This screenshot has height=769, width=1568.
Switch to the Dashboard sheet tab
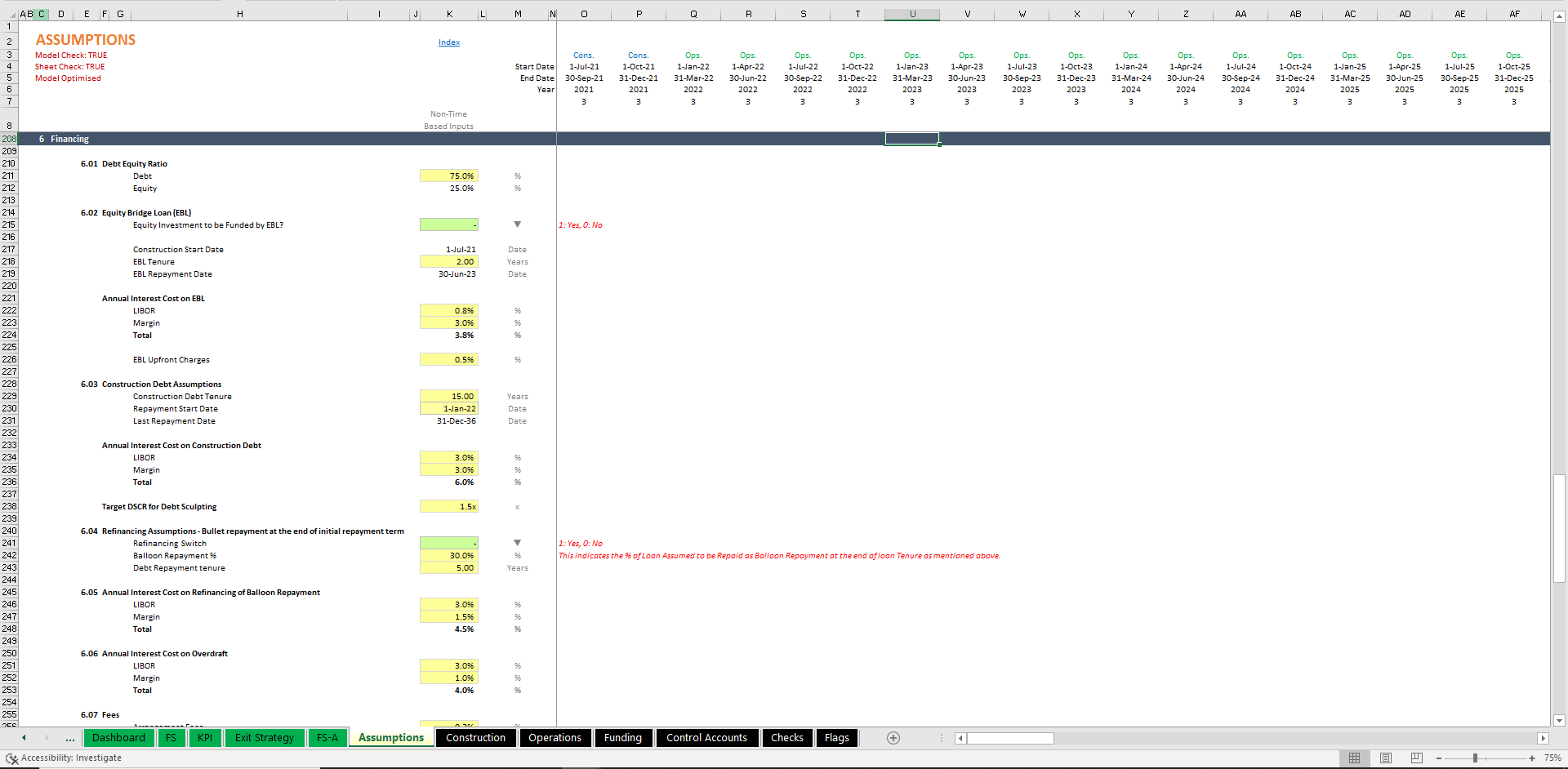(x=118, y=738)
